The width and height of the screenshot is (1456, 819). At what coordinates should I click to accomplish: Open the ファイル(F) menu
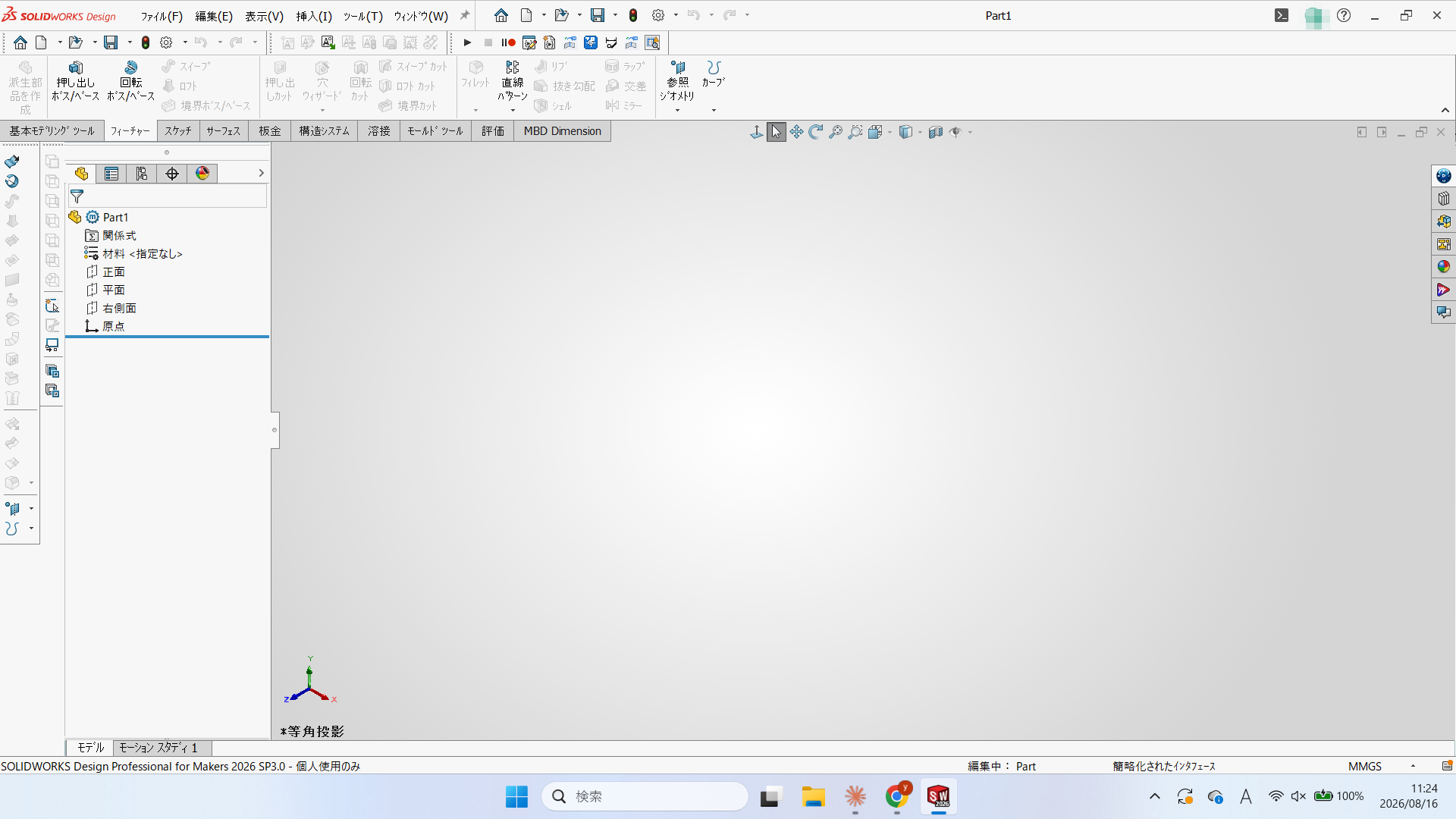(x=162, y=16)
